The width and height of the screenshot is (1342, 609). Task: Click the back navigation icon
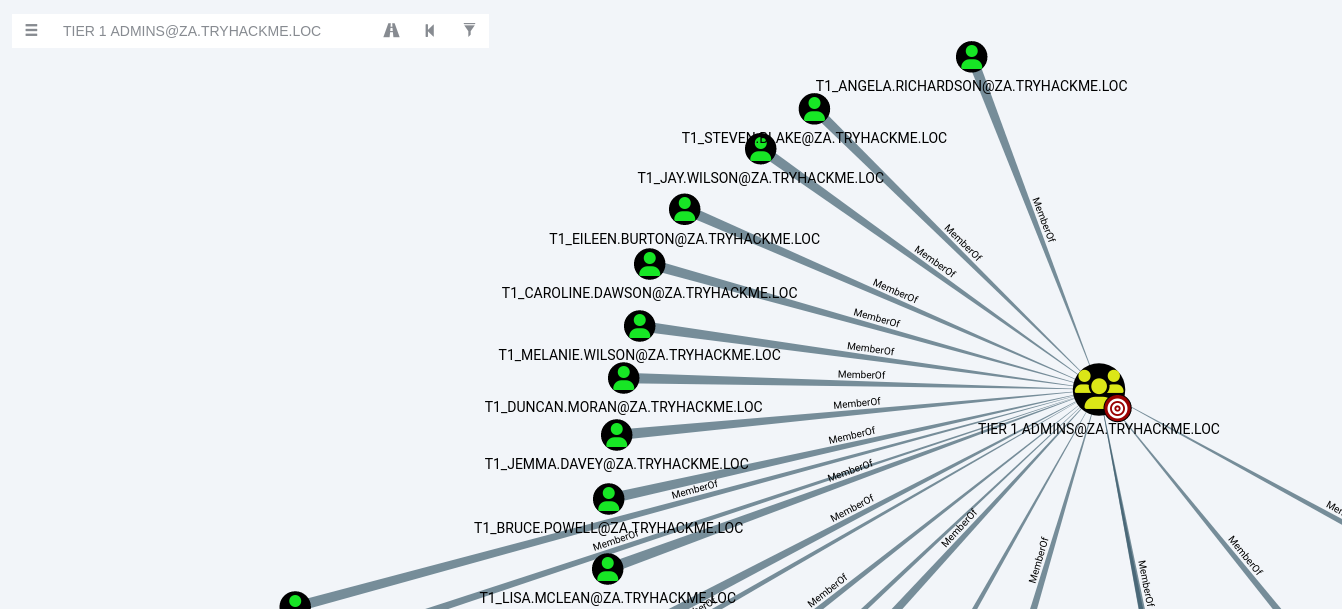coord(430,31)
